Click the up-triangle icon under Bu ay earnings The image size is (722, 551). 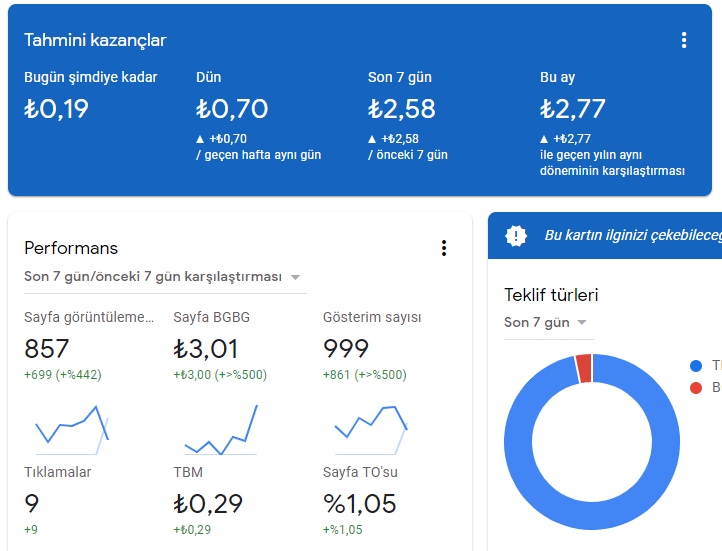click(544, 139)
